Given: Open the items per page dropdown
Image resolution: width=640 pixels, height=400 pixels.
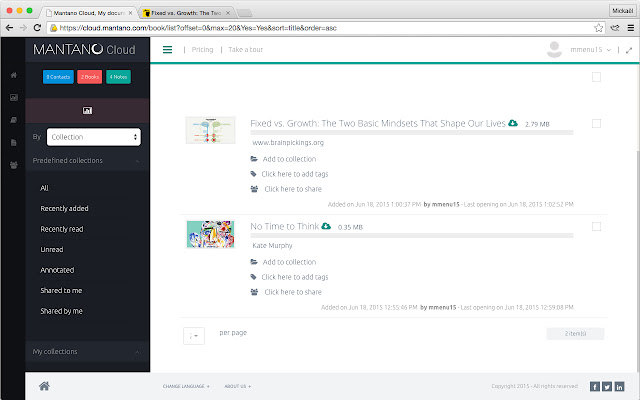Looking at the screenshot, I should (194, 336).
